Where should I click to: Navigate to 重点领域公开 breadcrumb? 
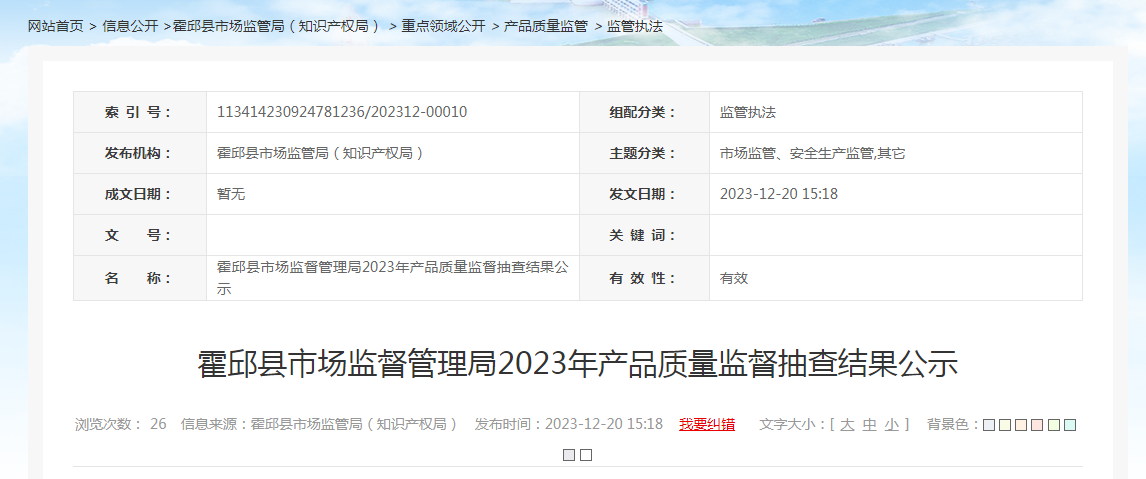(443, 26)
